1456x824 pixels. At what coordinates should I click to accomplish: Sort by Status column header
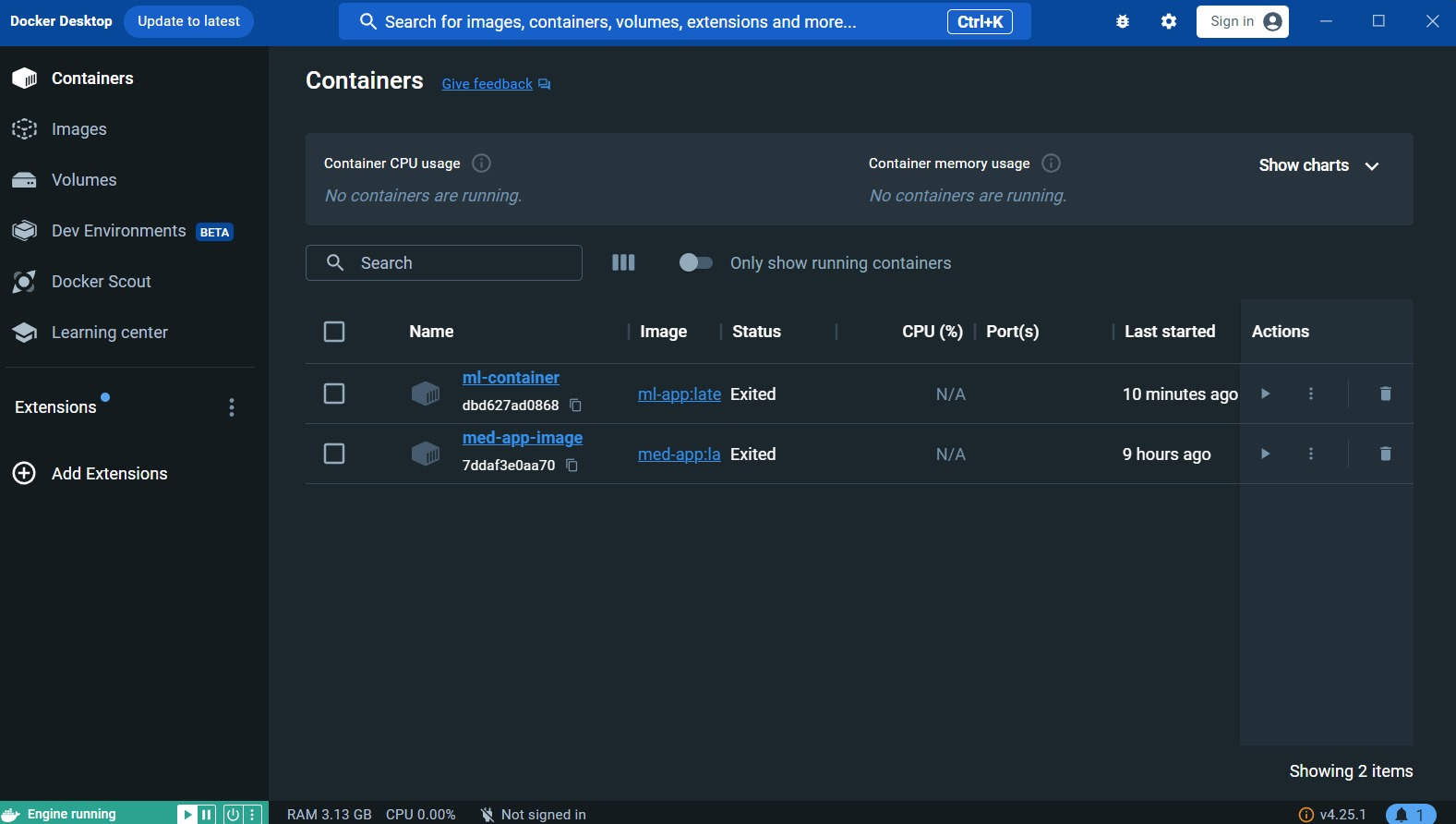coord(756,332)
